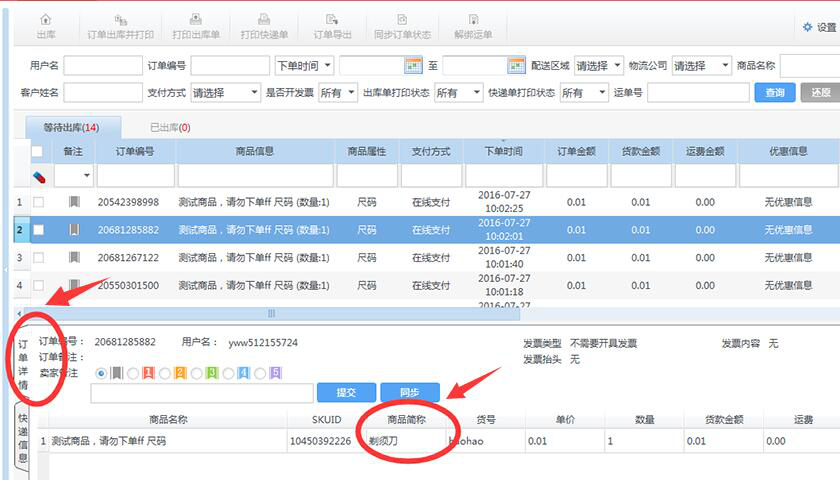Switch to the 已出库 tab
Image resolution: width=840 pixels, height=480 pixels.
click(x=169, y=128)
